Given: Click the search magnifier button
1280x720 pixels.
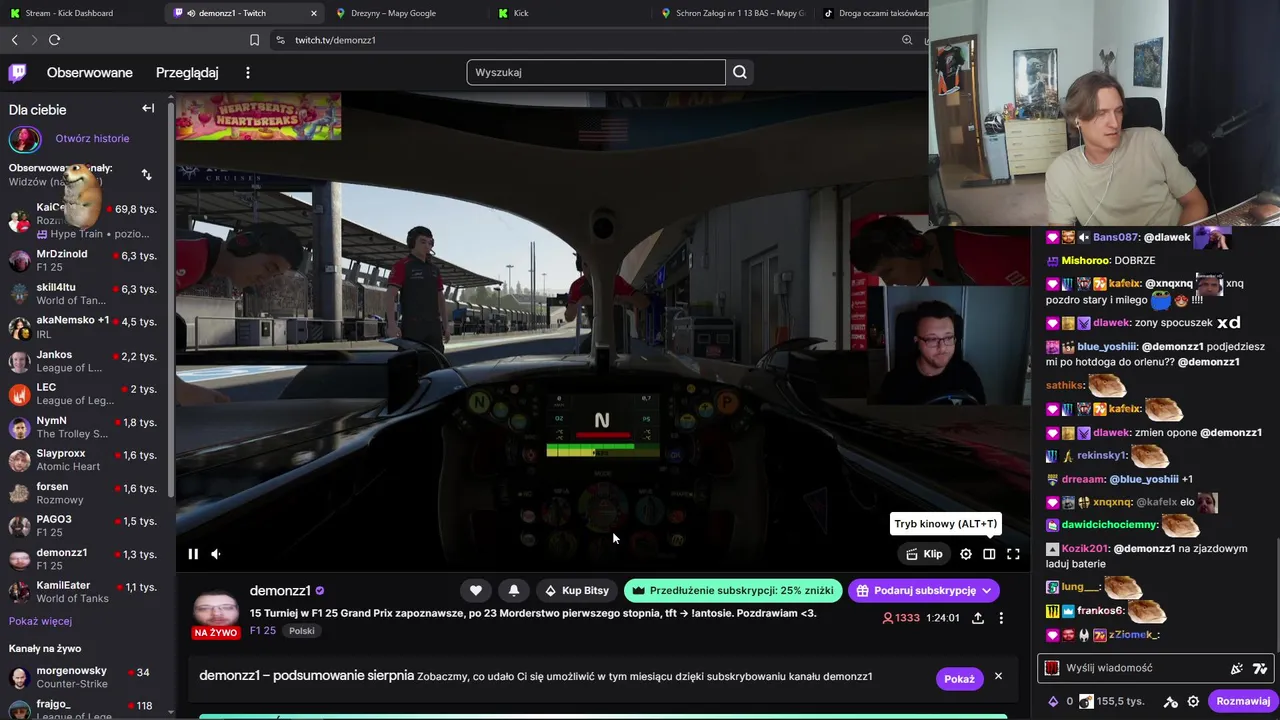Looking at the screenshot, I should (740, 72).
